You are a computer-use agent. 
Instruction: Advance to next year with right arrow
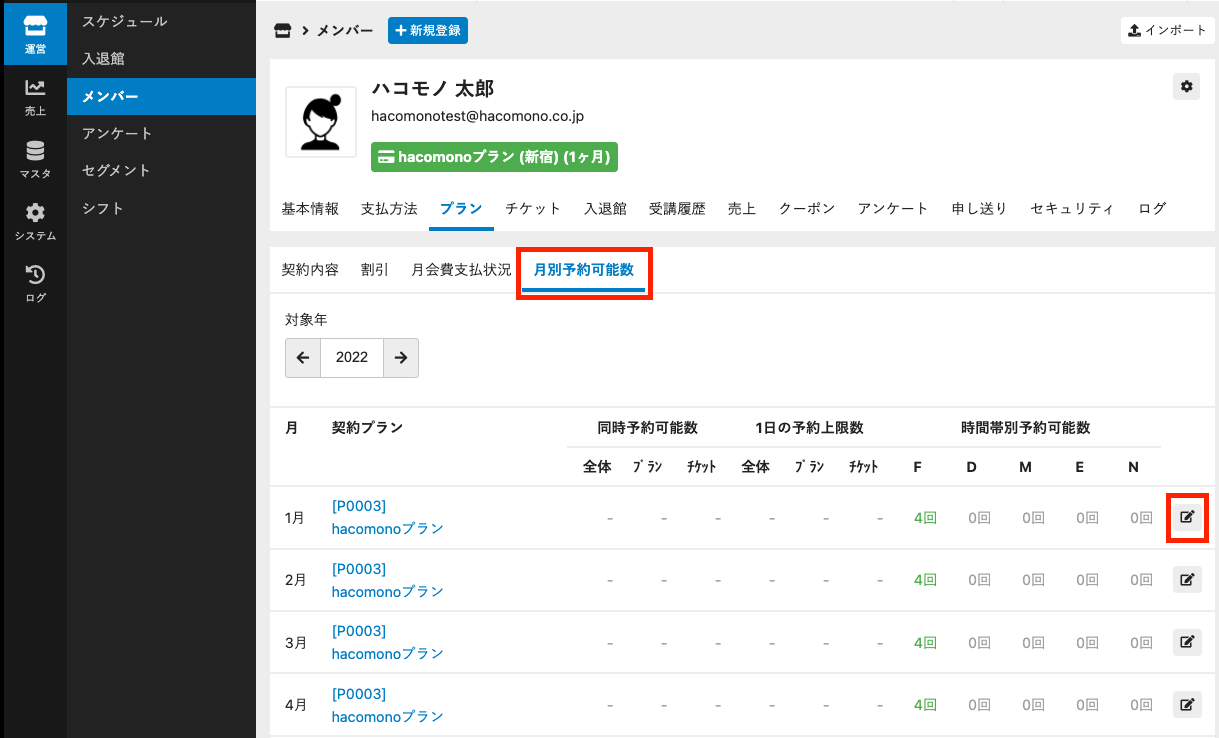401,358
